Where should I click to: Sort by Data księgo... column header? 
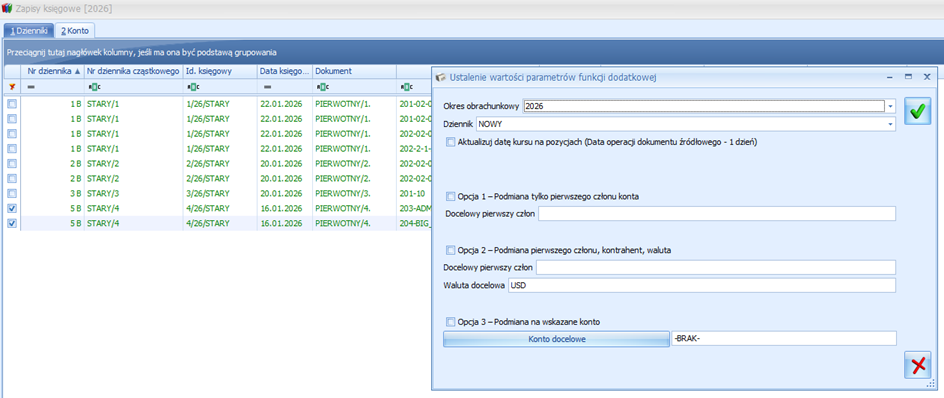tap(285, 71)
